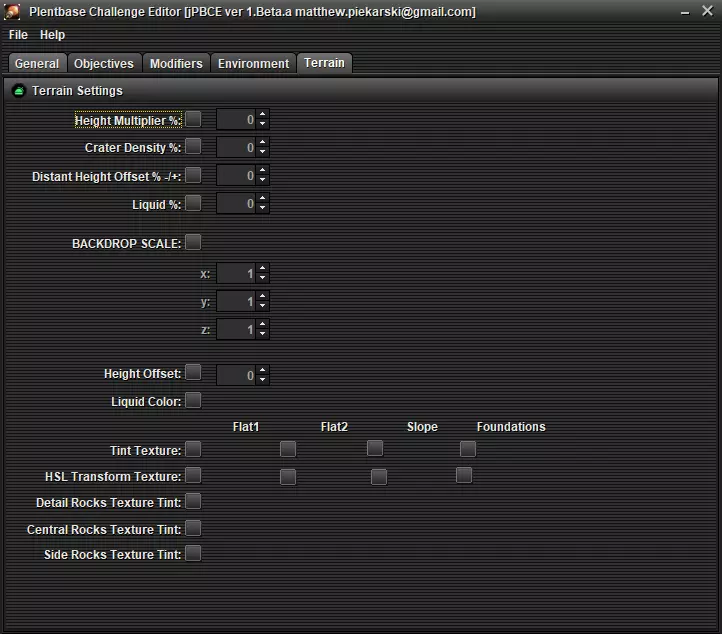Click the Height Multiplier % value field
This screenshot has width=722, height=634.
pyautogui.click(x=237, y=120)
